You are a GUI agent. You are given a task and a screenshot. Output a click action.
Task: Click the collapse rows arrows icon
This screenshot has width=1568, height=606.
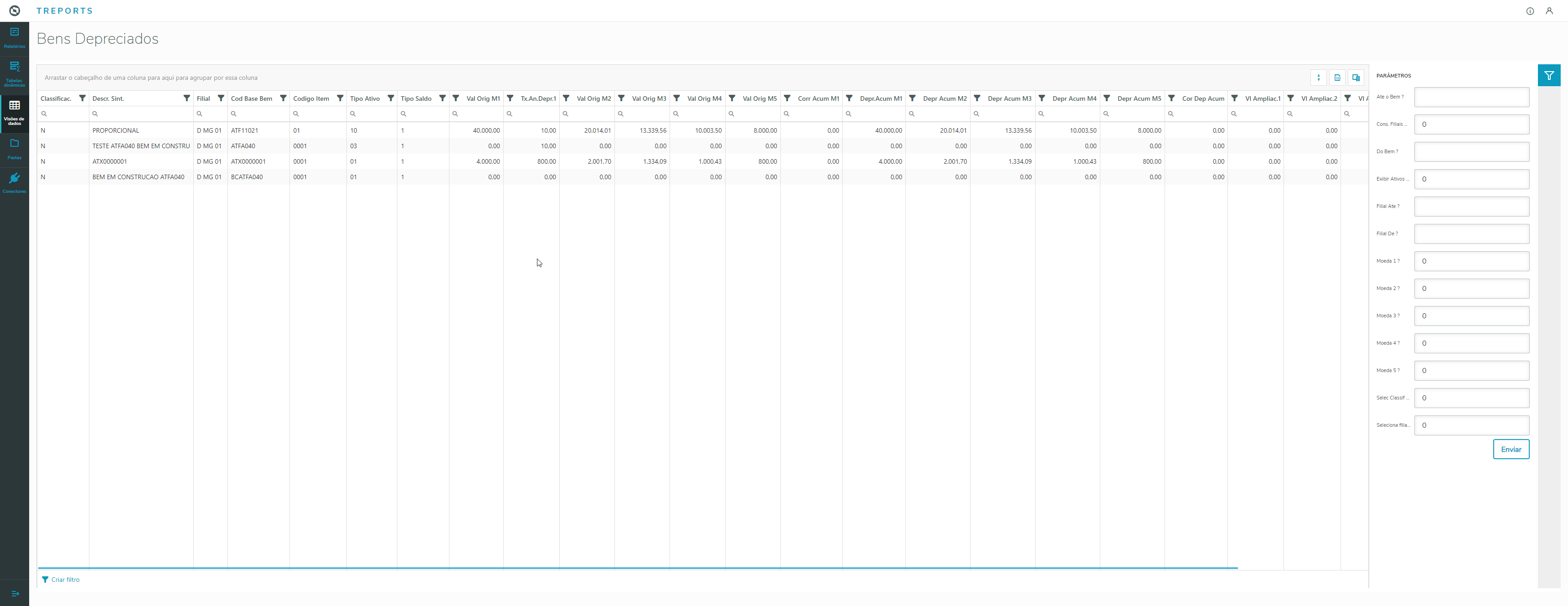1318,78
